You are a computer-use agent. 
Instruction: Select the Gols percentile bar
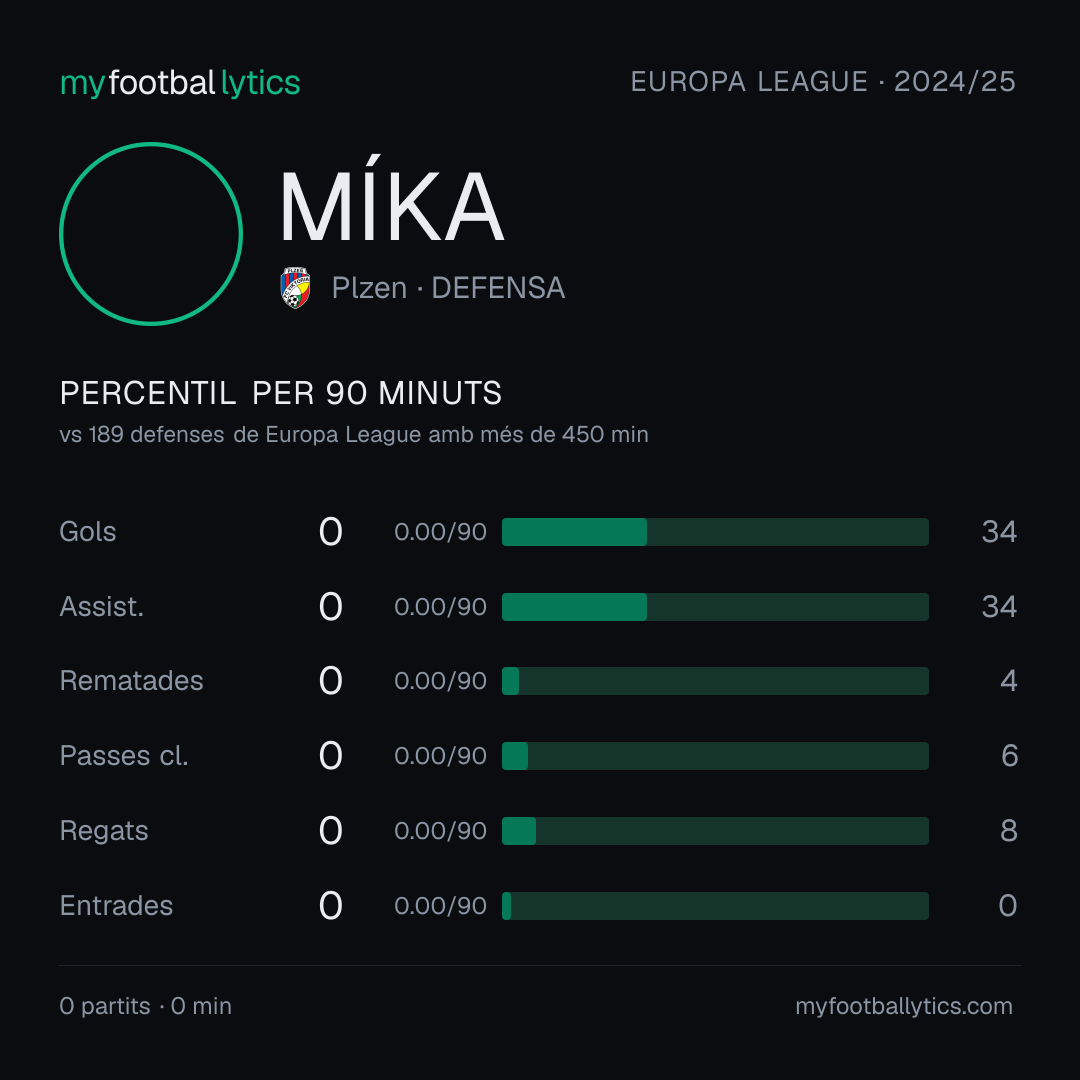click(715, 532)
